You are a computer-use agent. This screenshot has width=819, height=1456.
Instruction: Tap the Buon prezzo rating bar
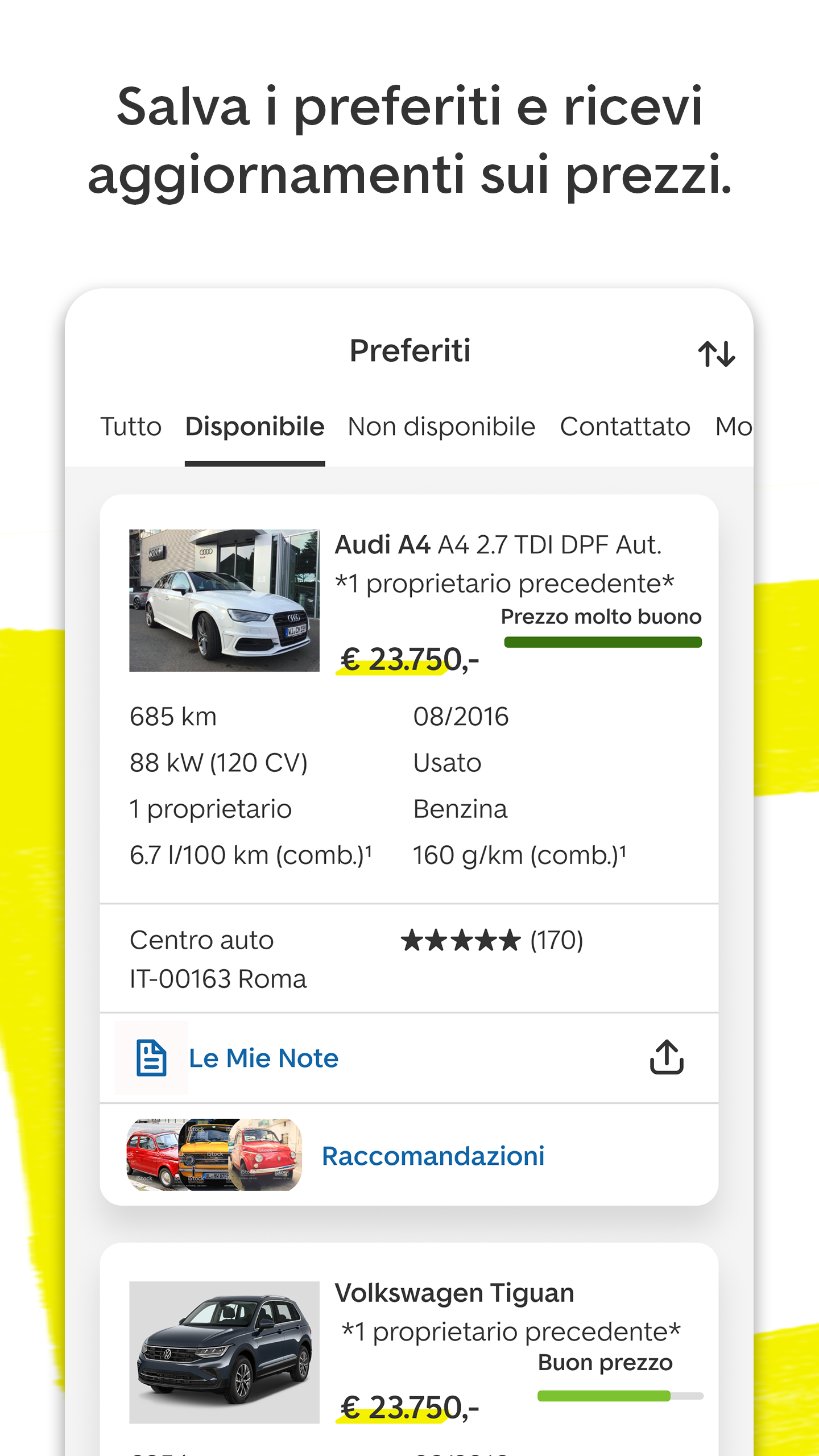click(621, 1396)
